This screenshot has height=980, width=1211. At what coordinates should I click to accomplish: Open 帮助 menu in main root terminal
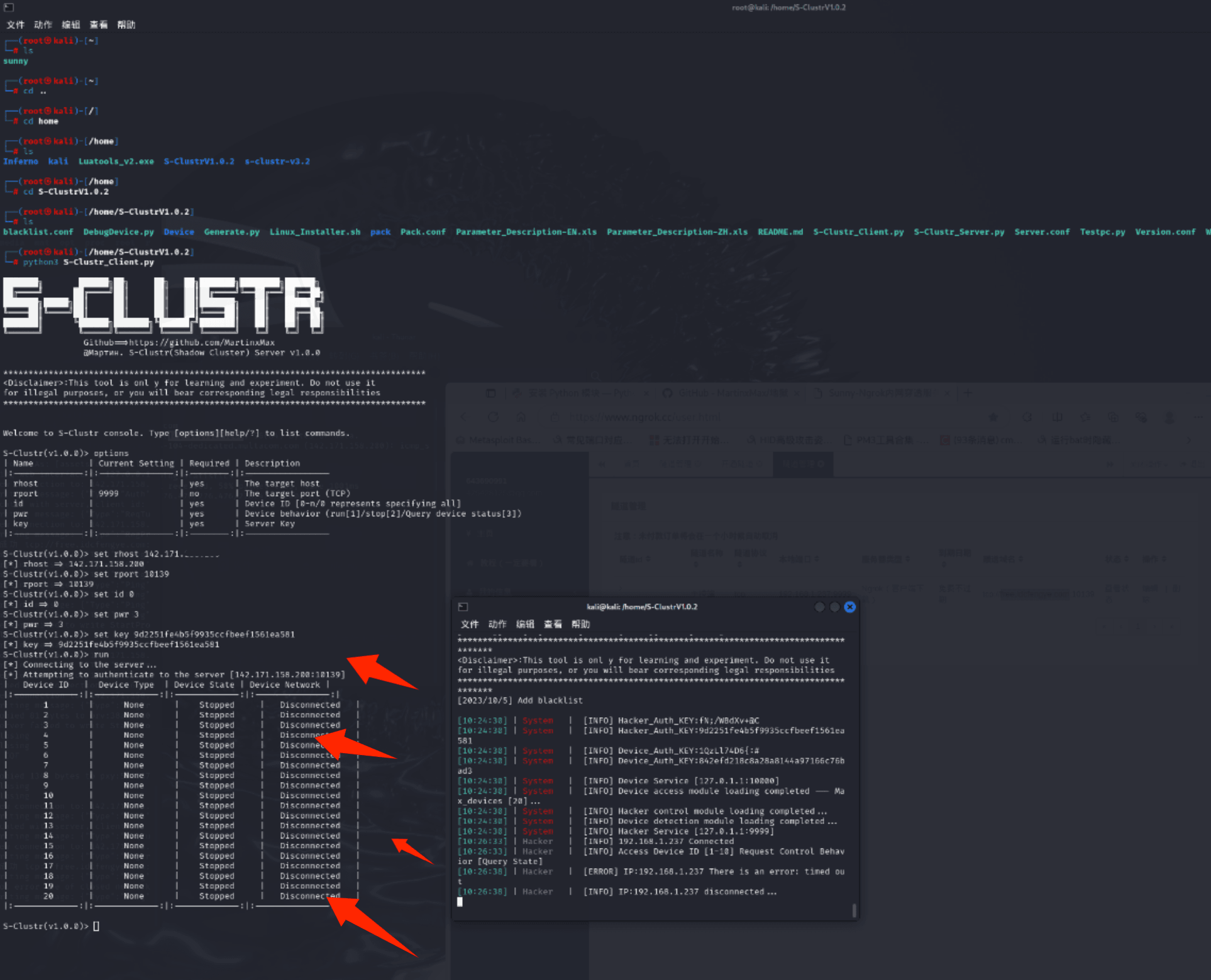tap(126, 25)
